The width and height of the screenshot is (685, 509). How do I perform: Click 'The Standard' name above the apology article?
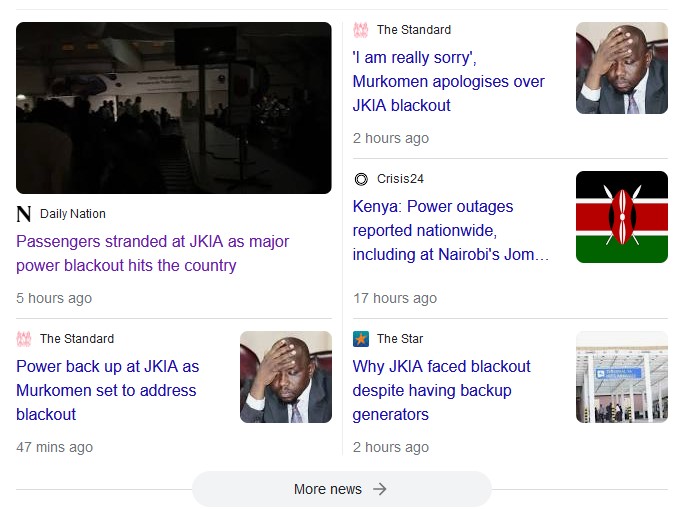414,30
